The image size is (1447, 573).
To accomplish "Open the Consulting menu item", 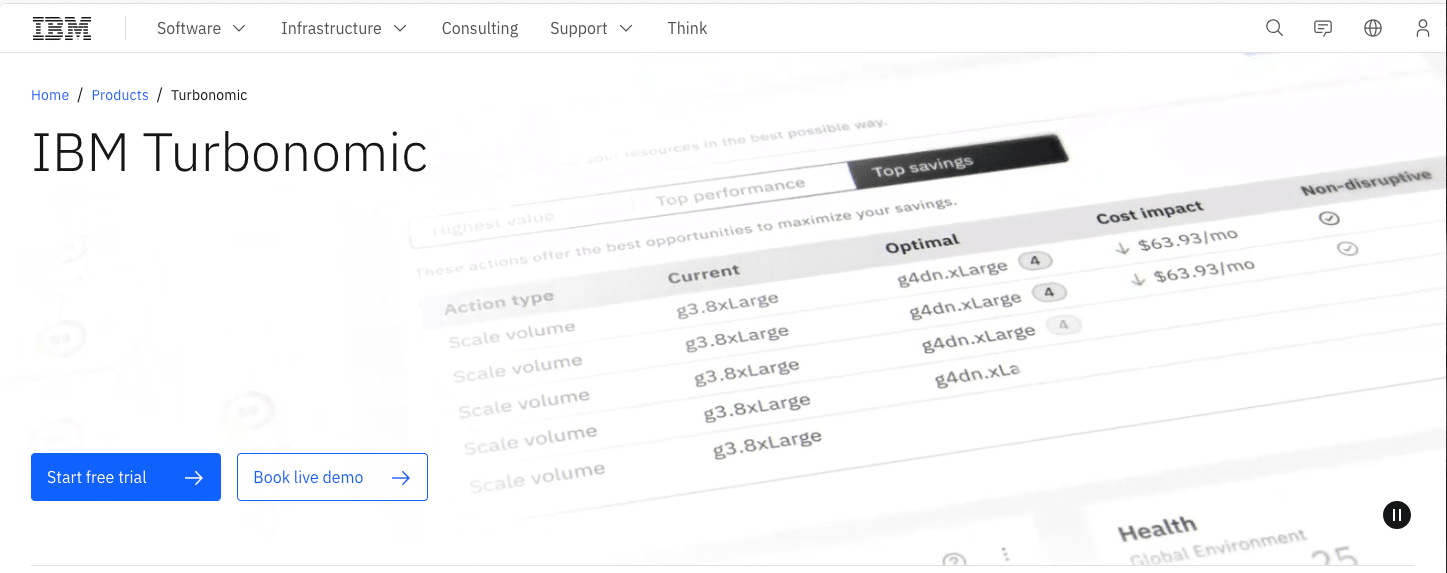I will click(x=480, y=28).
